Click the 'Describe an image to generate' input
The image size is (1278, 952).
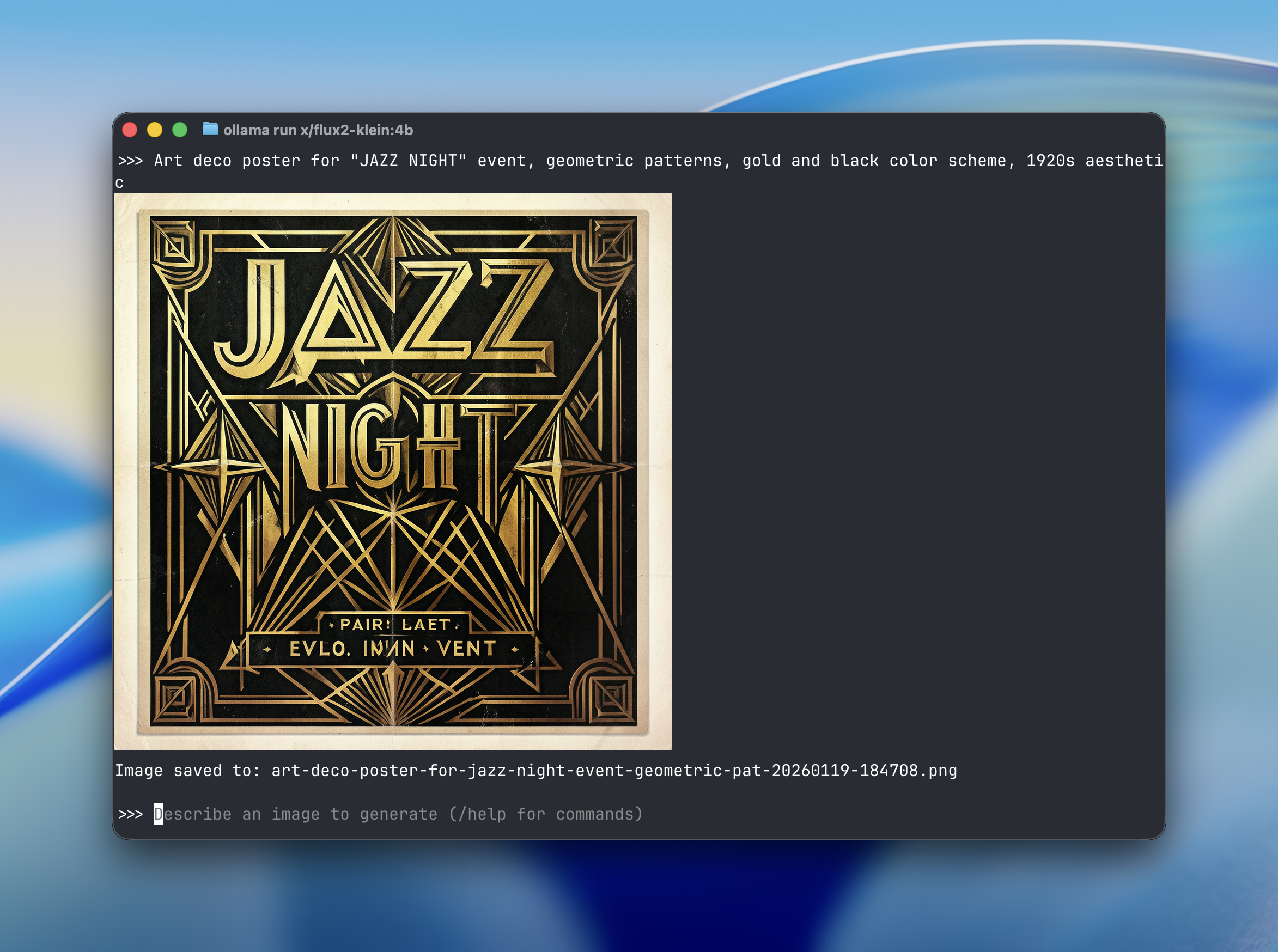click(x=398, y=814)
